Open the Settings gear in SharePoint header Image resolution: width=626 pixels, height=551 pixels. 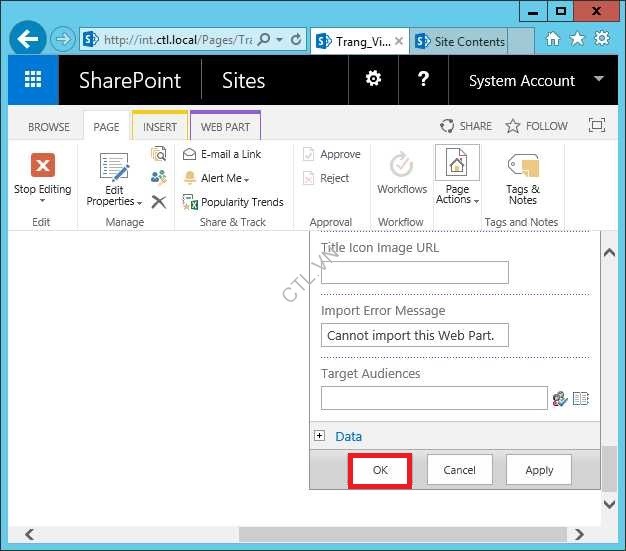point(373,80)
